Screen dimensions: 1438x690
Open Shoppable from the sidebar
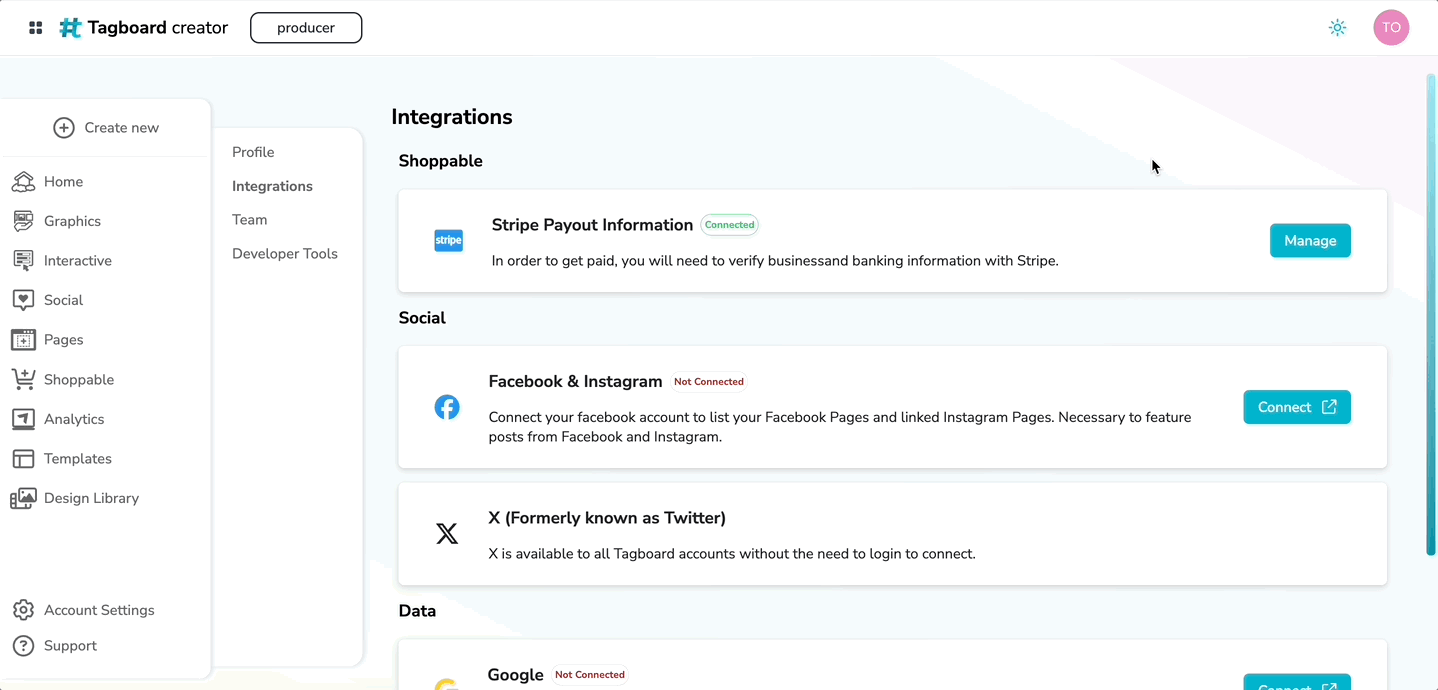coord(79,380)
